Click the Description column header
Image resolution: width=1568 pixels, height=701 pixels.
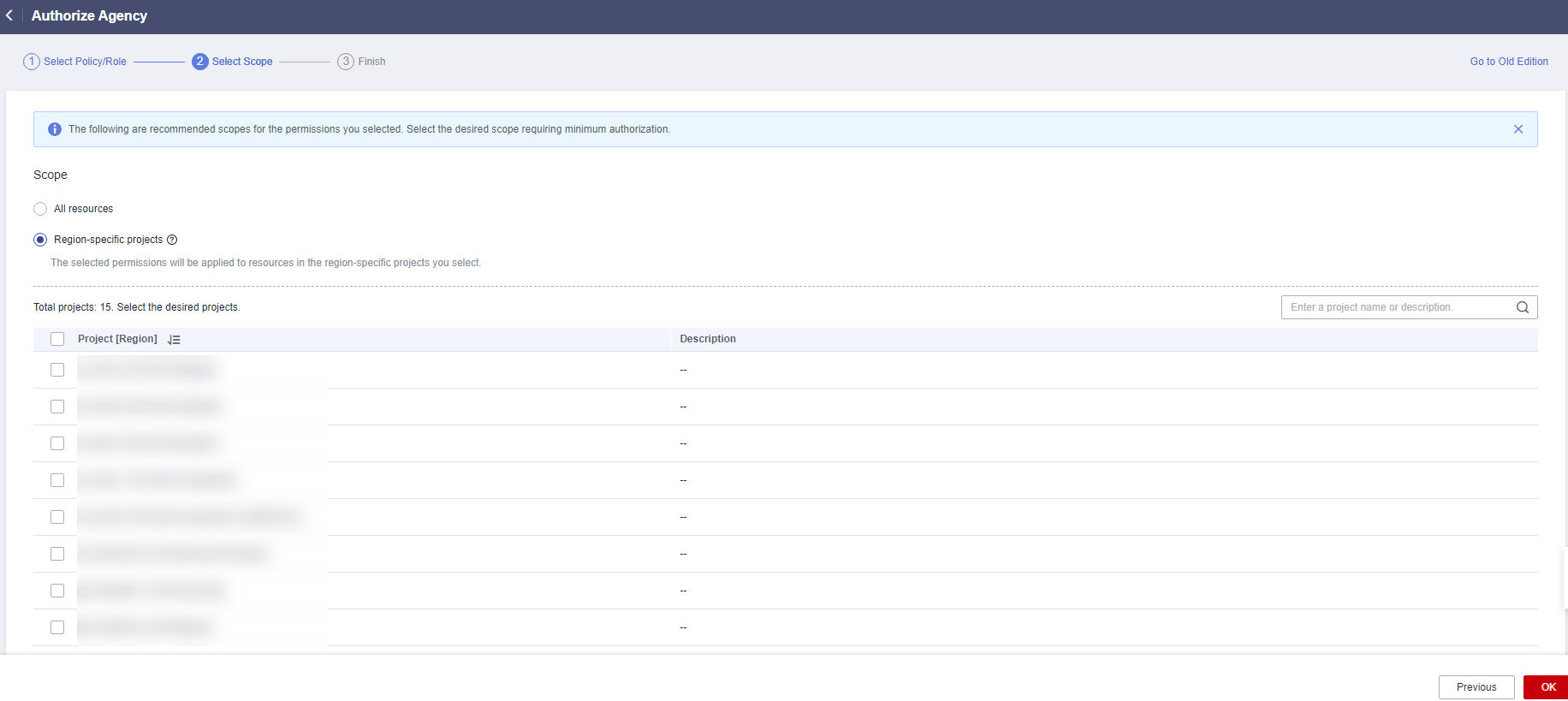[x=708, y=339]
